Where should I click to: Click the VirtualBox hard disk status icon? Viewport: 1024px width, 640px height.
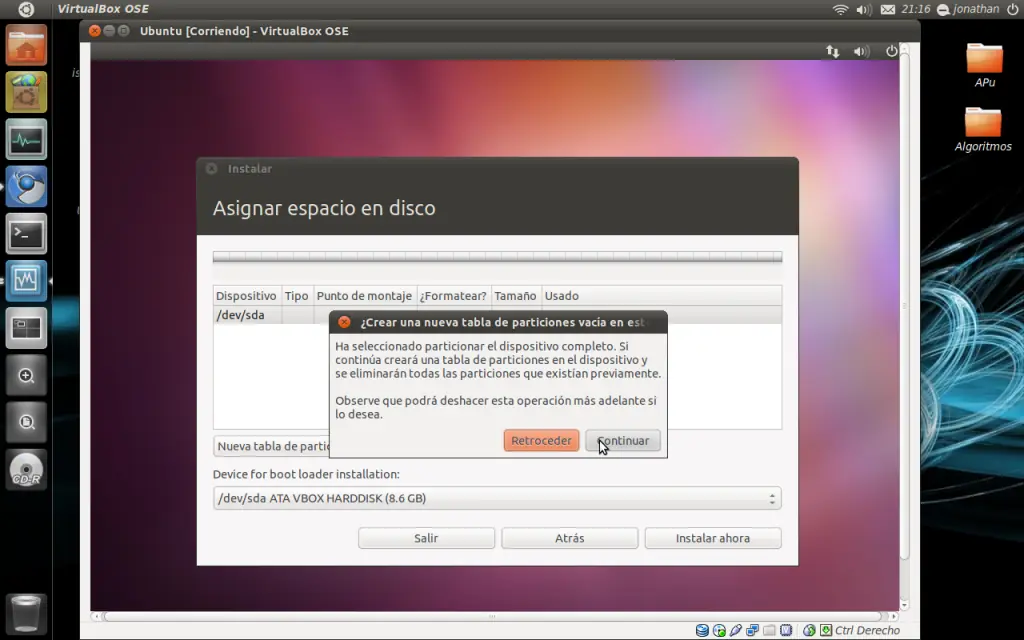[702, 630]
